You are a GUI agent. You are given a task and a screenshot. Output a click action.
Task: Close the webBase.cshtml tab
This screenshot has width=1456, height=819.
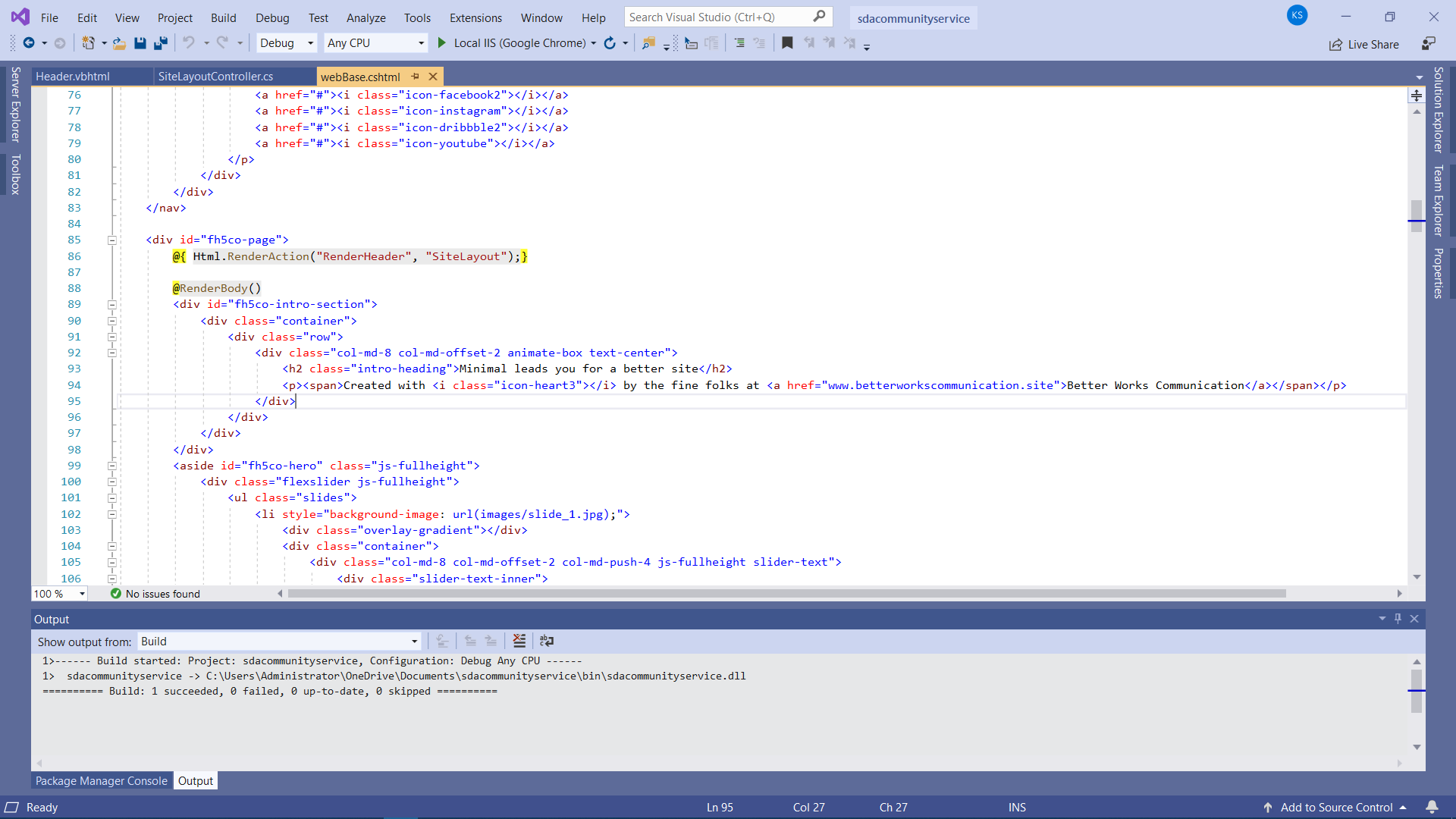click(433, 76)
